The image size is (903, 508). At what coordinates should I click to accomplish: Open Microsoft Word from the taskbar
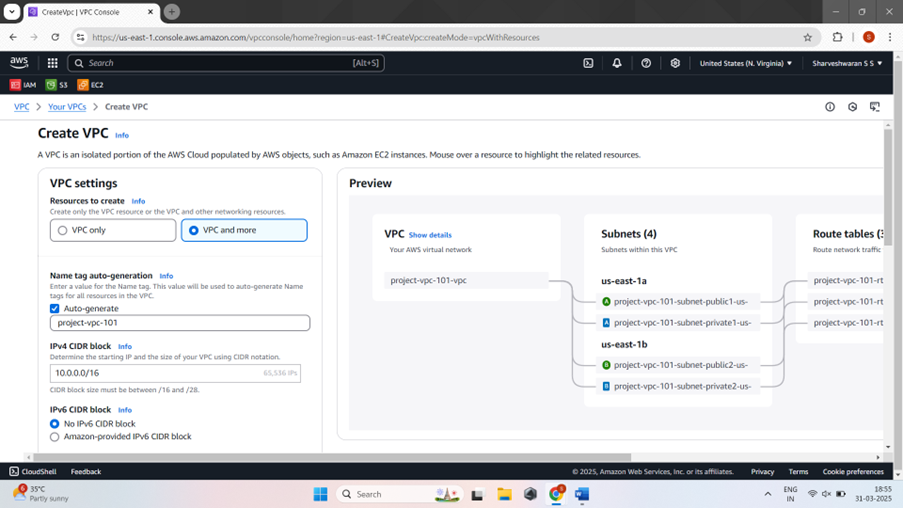pos(582,494)
